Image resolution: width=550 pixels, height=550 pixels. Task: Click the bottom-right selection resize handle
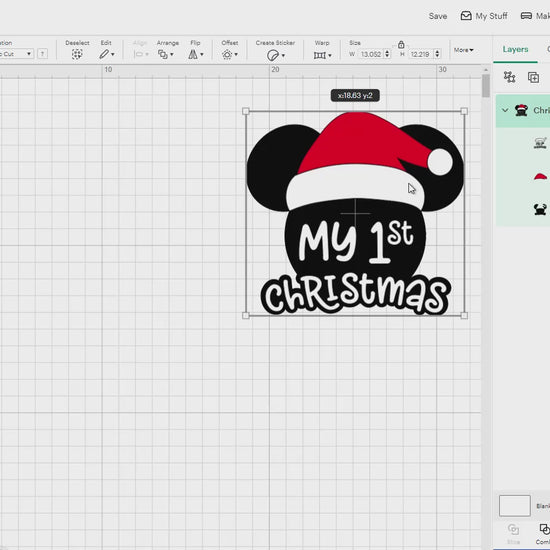[x=464, y=315]
